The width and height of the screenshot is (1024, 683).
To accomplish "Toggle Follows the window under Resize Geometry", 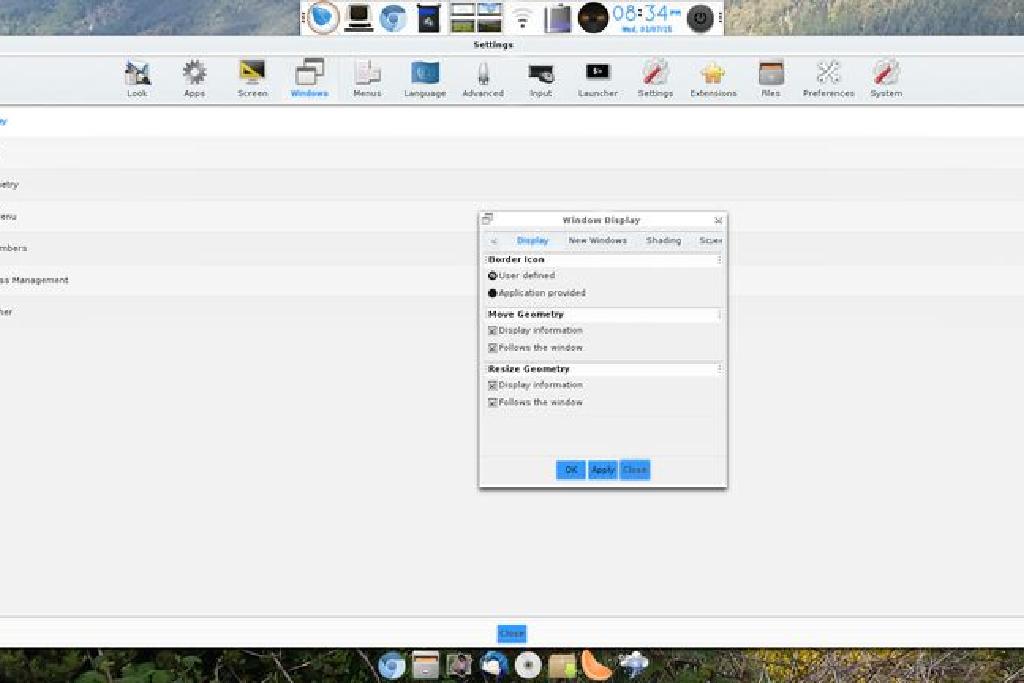I will pyautogui.click(x=492, y=401).
